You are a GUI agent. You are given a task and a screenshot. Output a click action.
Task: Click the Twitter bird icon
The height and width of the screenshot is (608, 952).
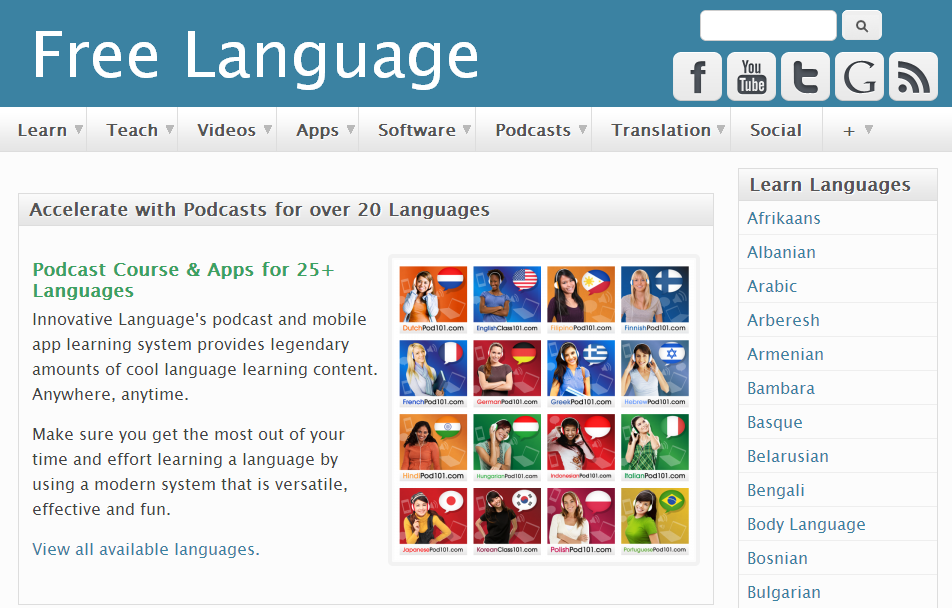tap(805, 76)
